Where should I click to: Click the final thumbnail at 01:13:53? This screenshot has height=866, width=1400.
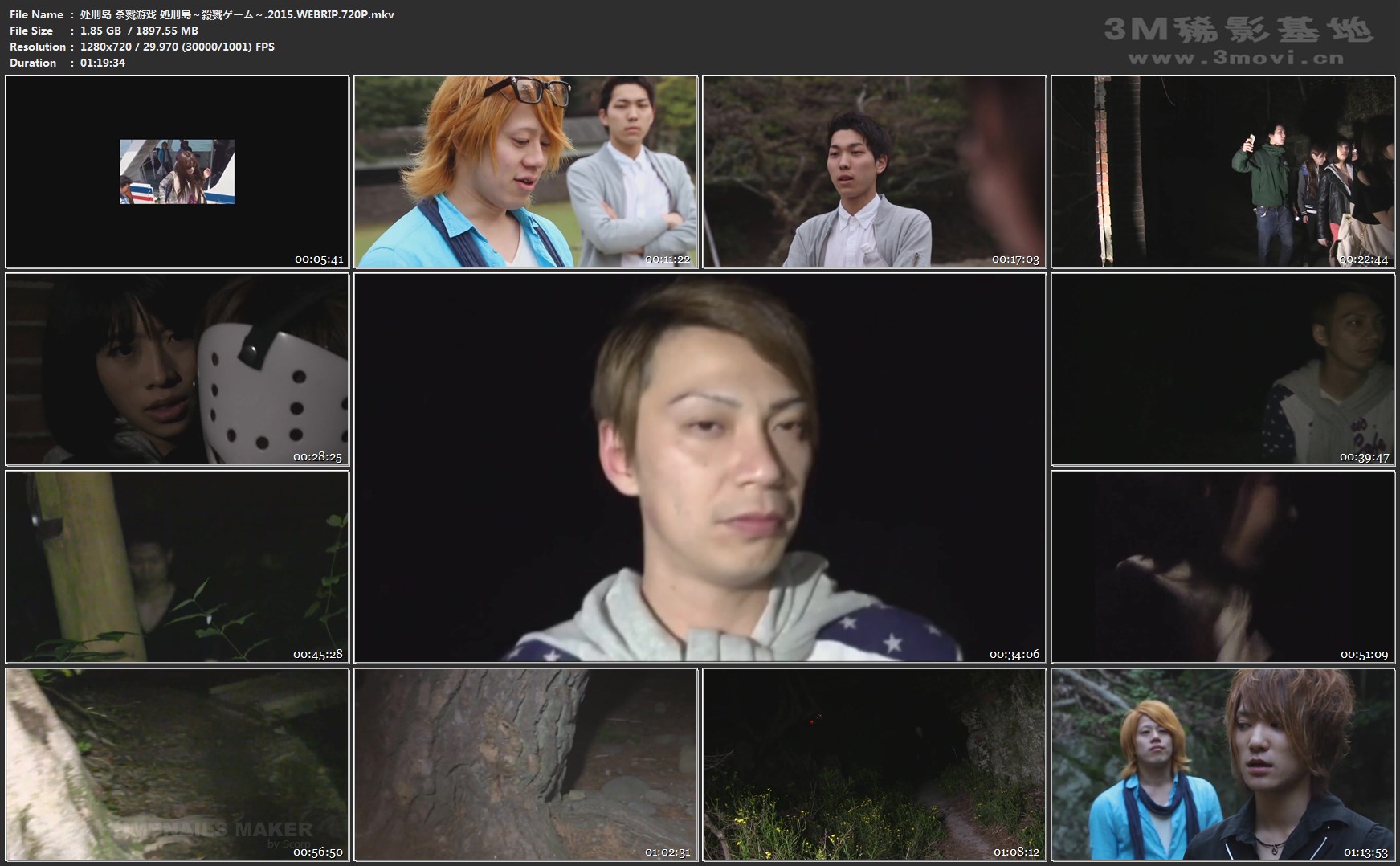click(x=1222, y=764)
